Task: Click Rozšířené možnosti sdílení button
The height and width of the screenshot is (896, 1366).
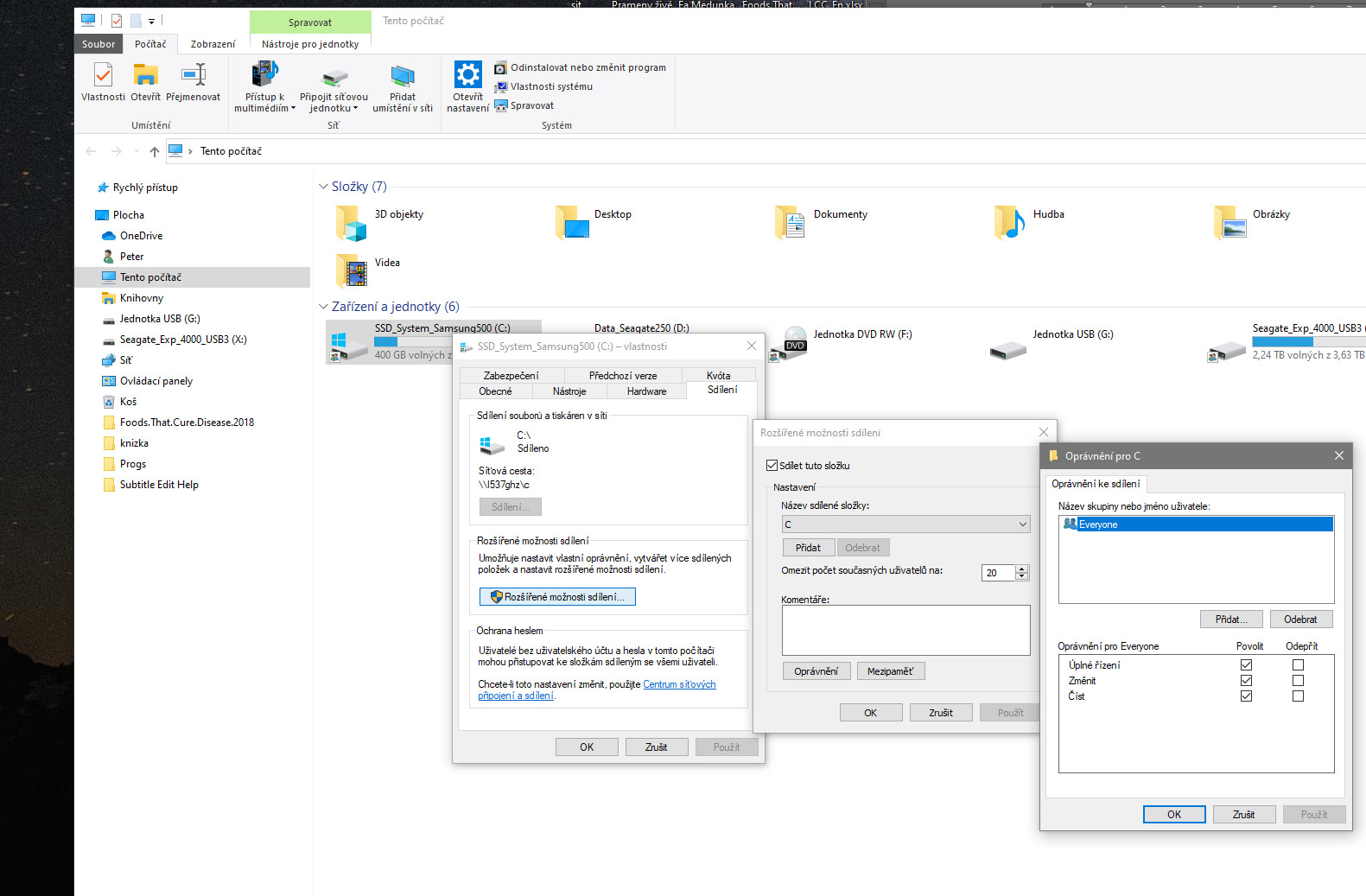Action: (x=557, y=597)
